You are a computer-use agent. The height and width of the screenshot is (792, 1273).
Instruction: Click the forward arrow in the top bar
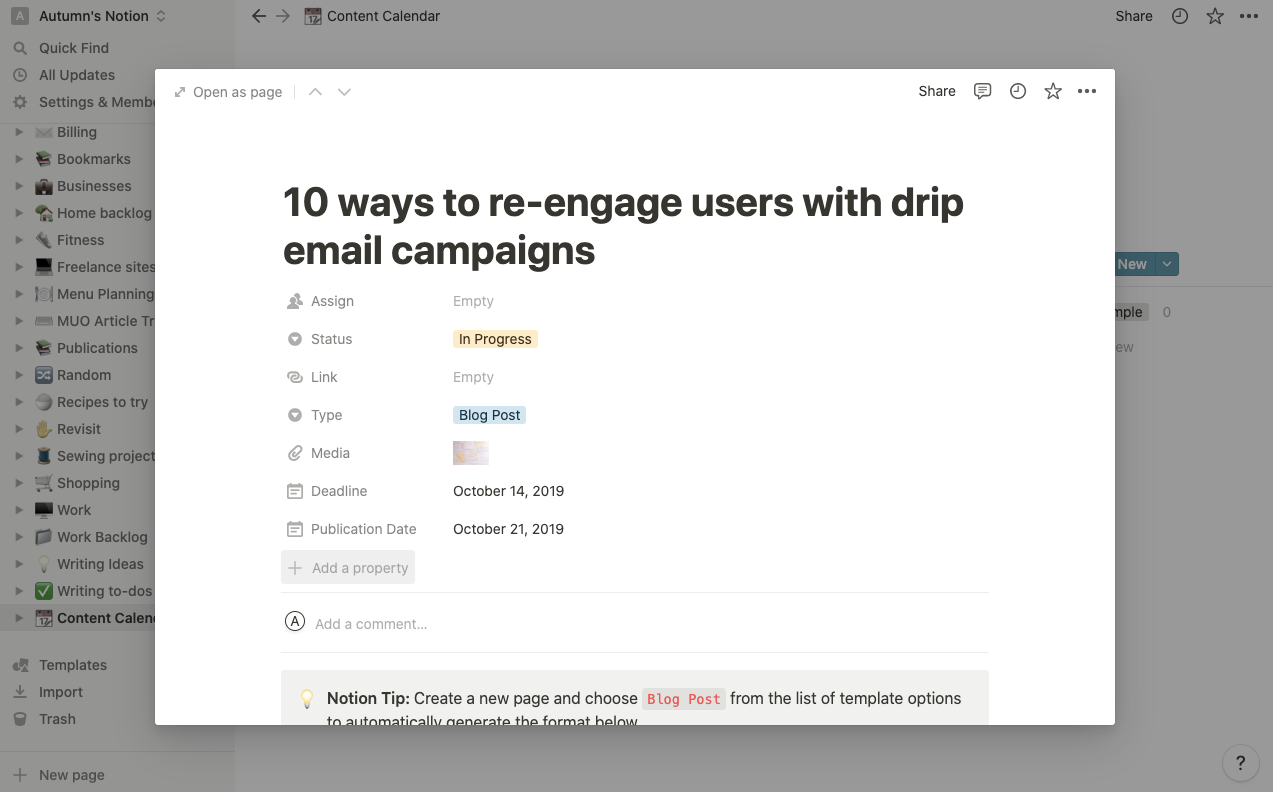click(x=283, y=16)
